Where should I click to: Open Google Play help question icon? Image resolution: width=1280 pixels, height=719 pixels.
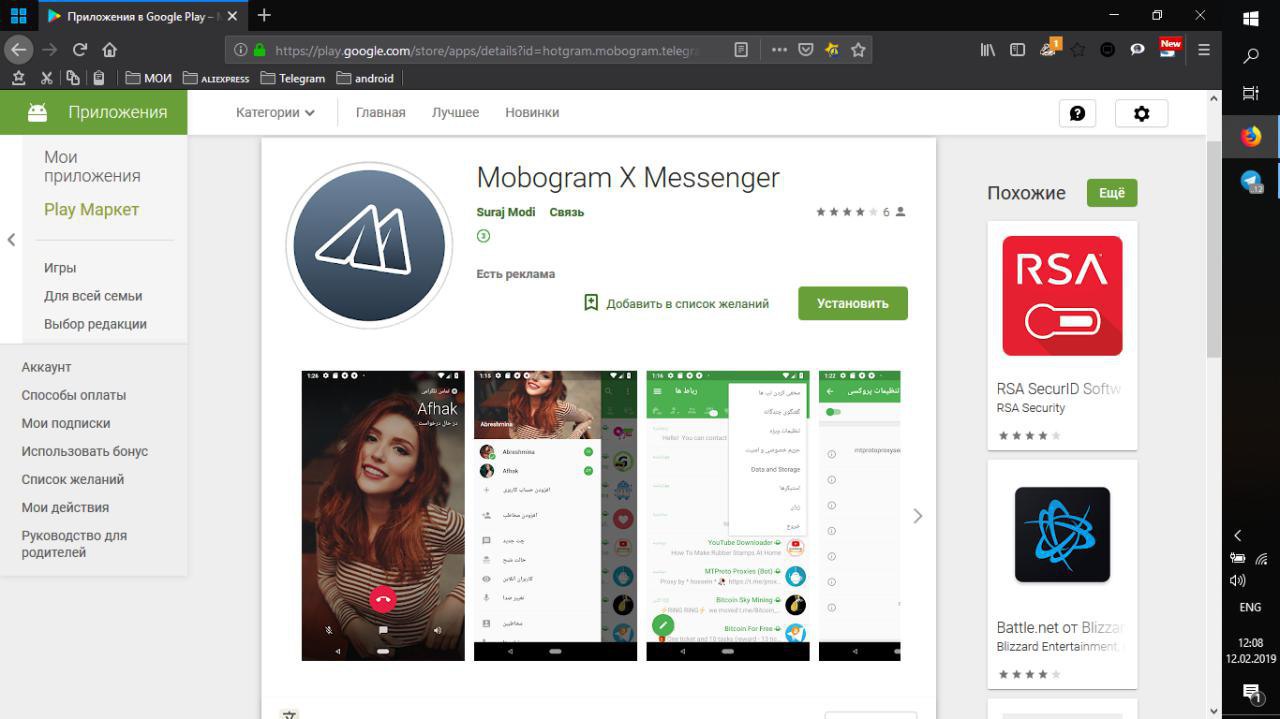pos(1077,113)
